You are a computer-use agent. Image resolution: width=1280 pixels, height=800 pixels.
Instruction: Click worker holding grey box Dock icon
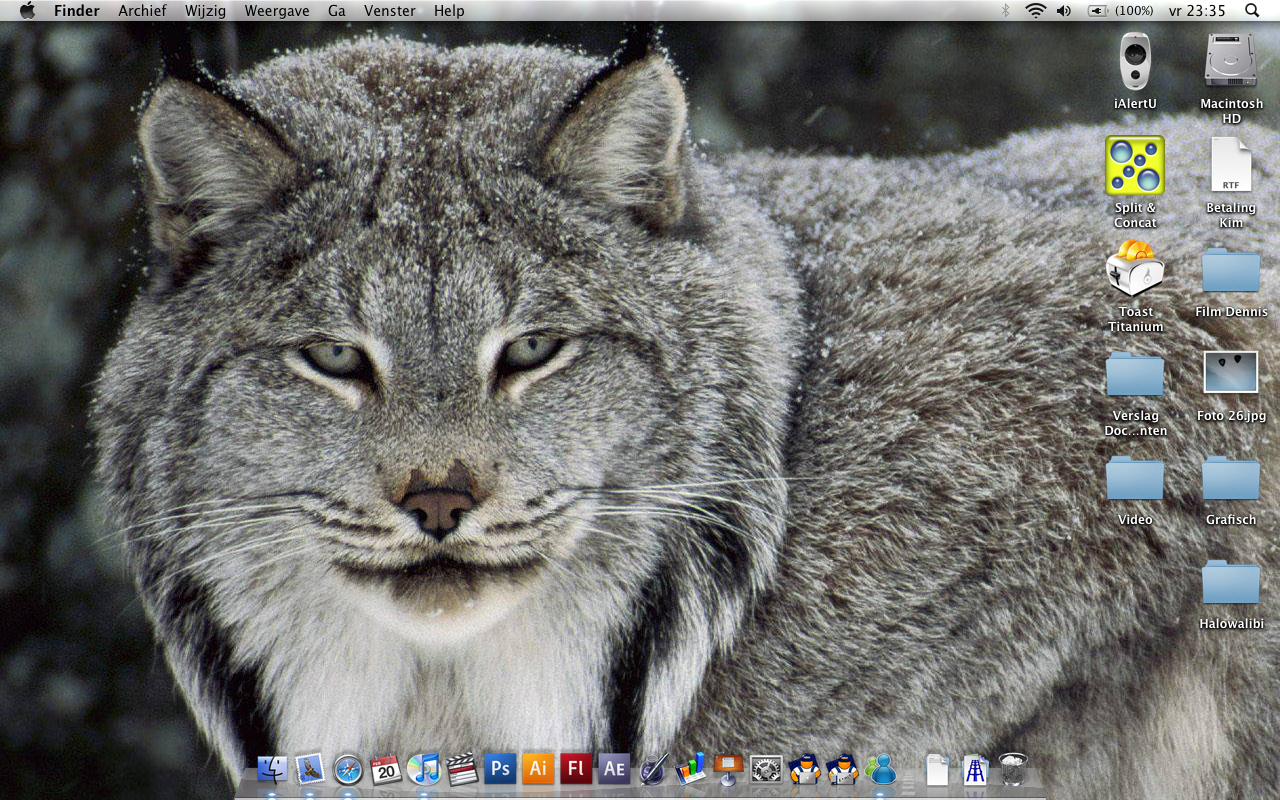[x=842, y=769]
